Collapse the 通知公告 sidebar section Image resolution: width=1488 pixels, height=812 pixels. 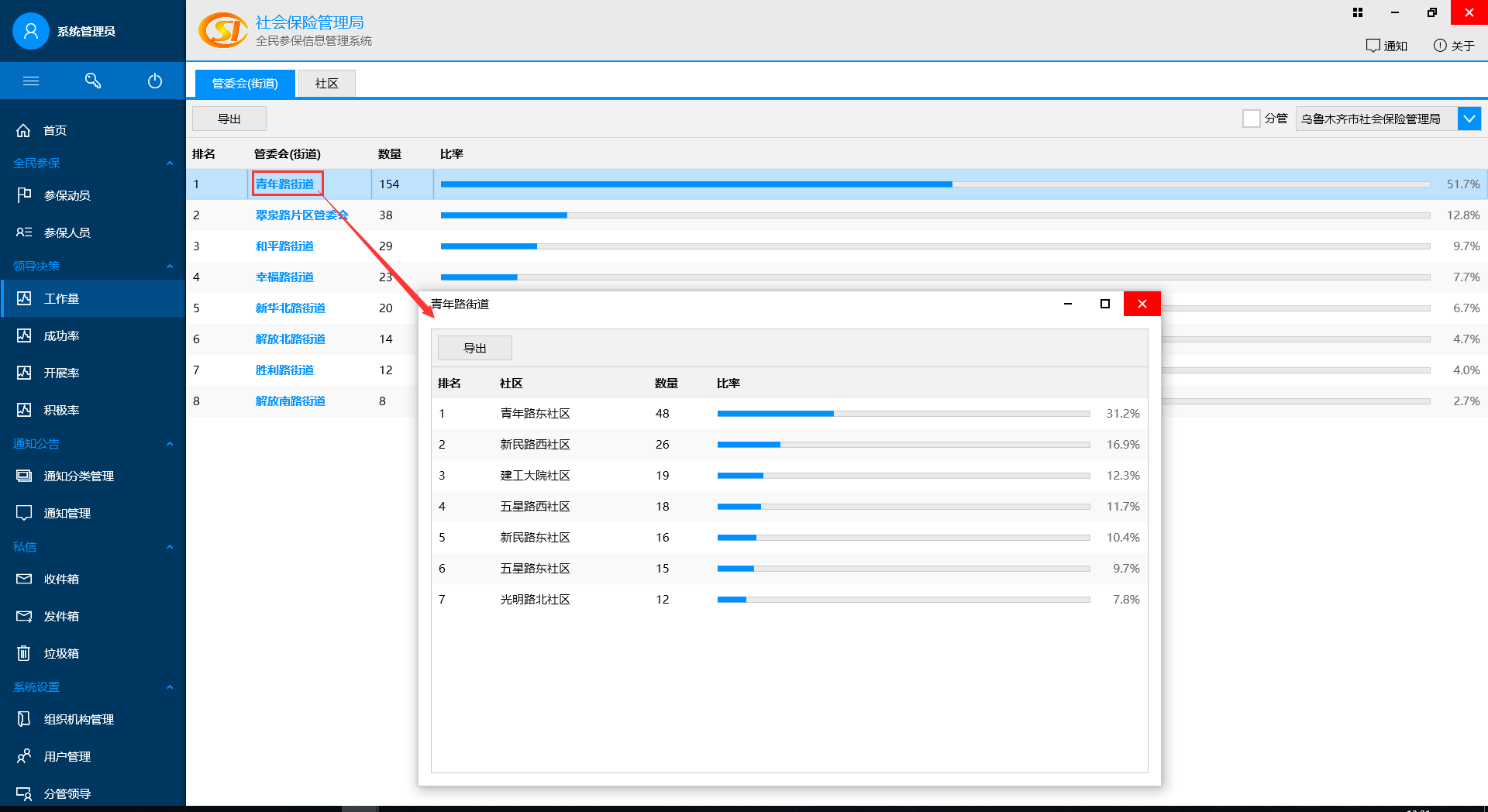coord(169,444)
